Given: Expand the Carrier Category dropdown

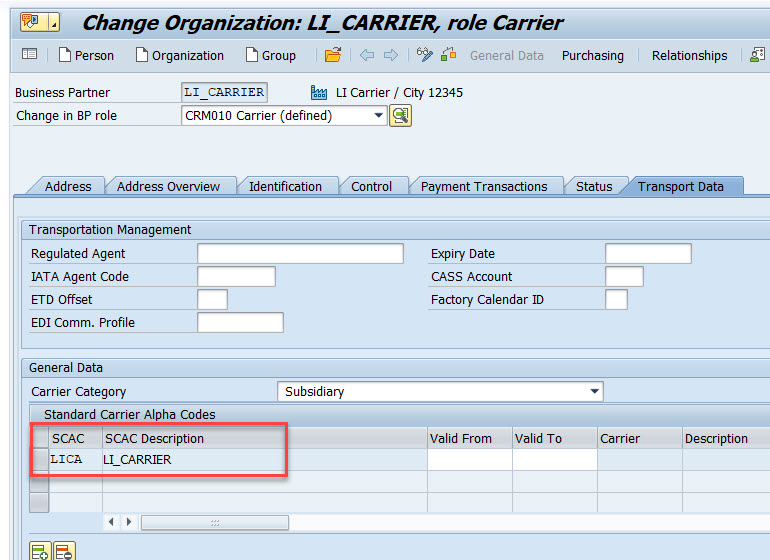Looking at the screenshot, I should tap(595, 392).
